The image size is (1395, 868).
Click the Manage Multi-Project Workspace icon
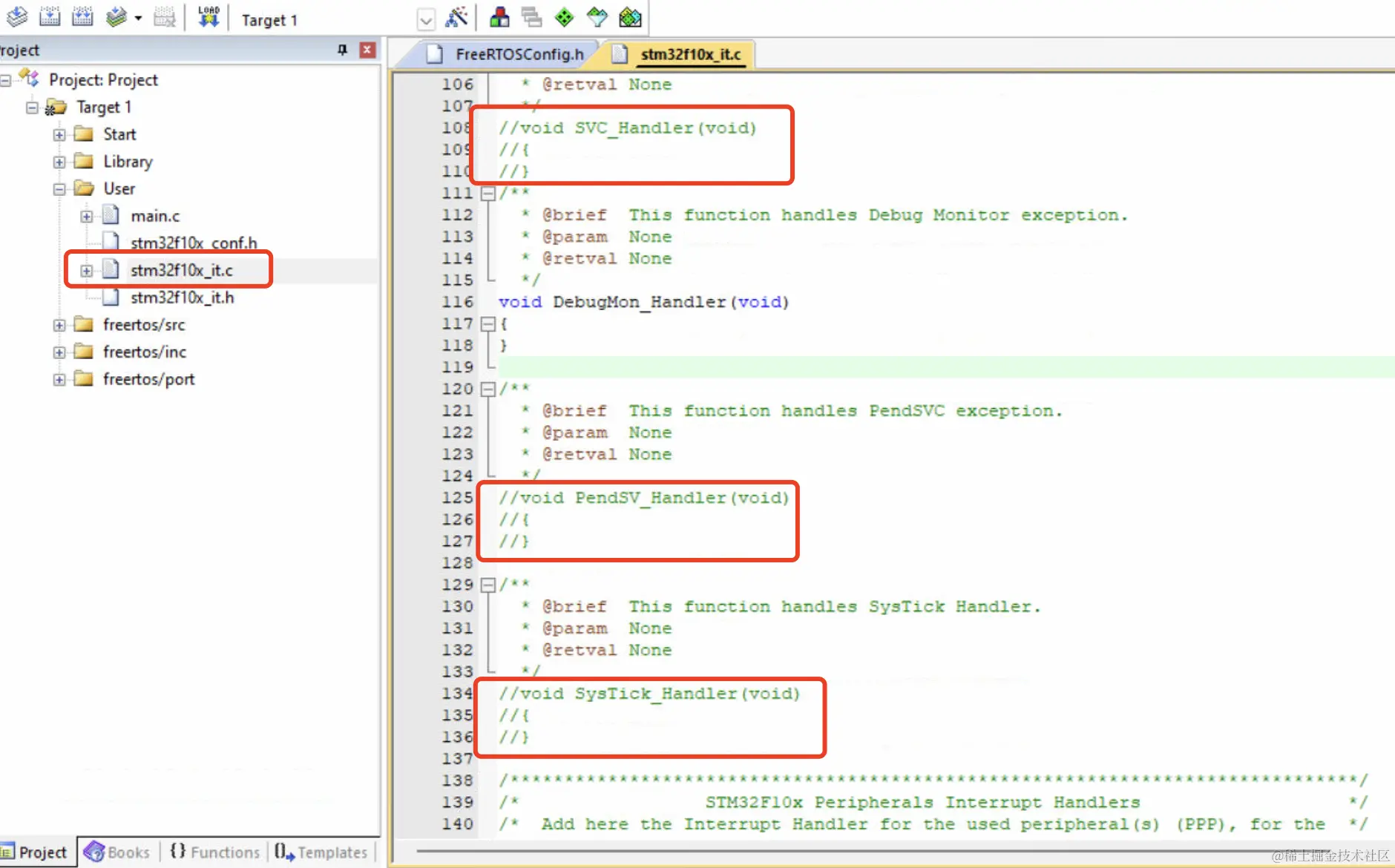tap(531, 17)
